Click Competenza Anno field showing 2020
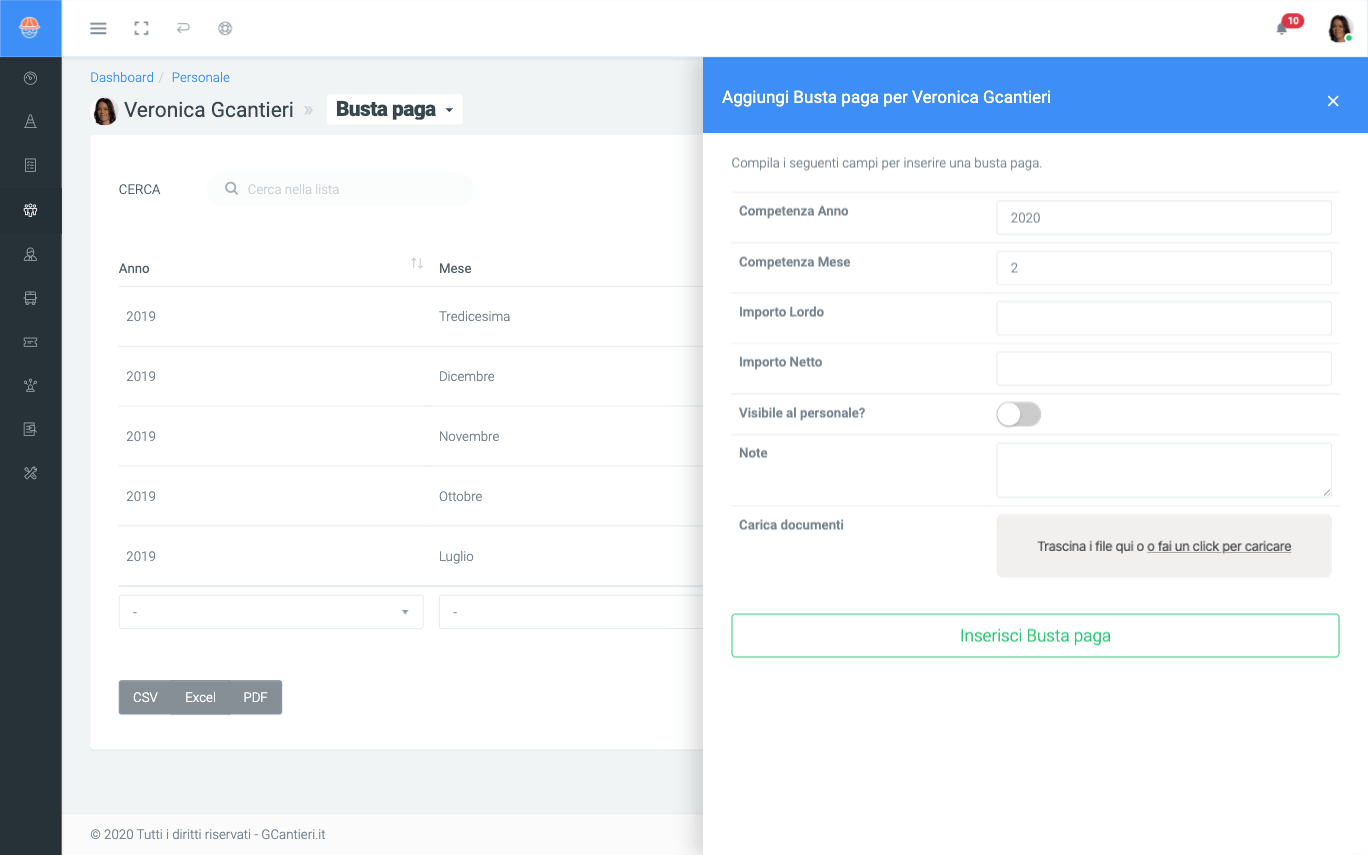 tap(1164, 217)
